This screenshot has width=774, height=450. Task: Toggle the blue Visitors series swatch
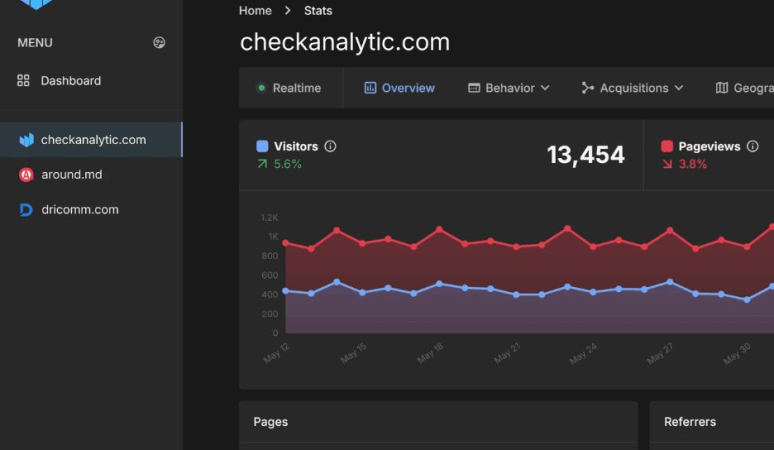[x=262, y=146]
